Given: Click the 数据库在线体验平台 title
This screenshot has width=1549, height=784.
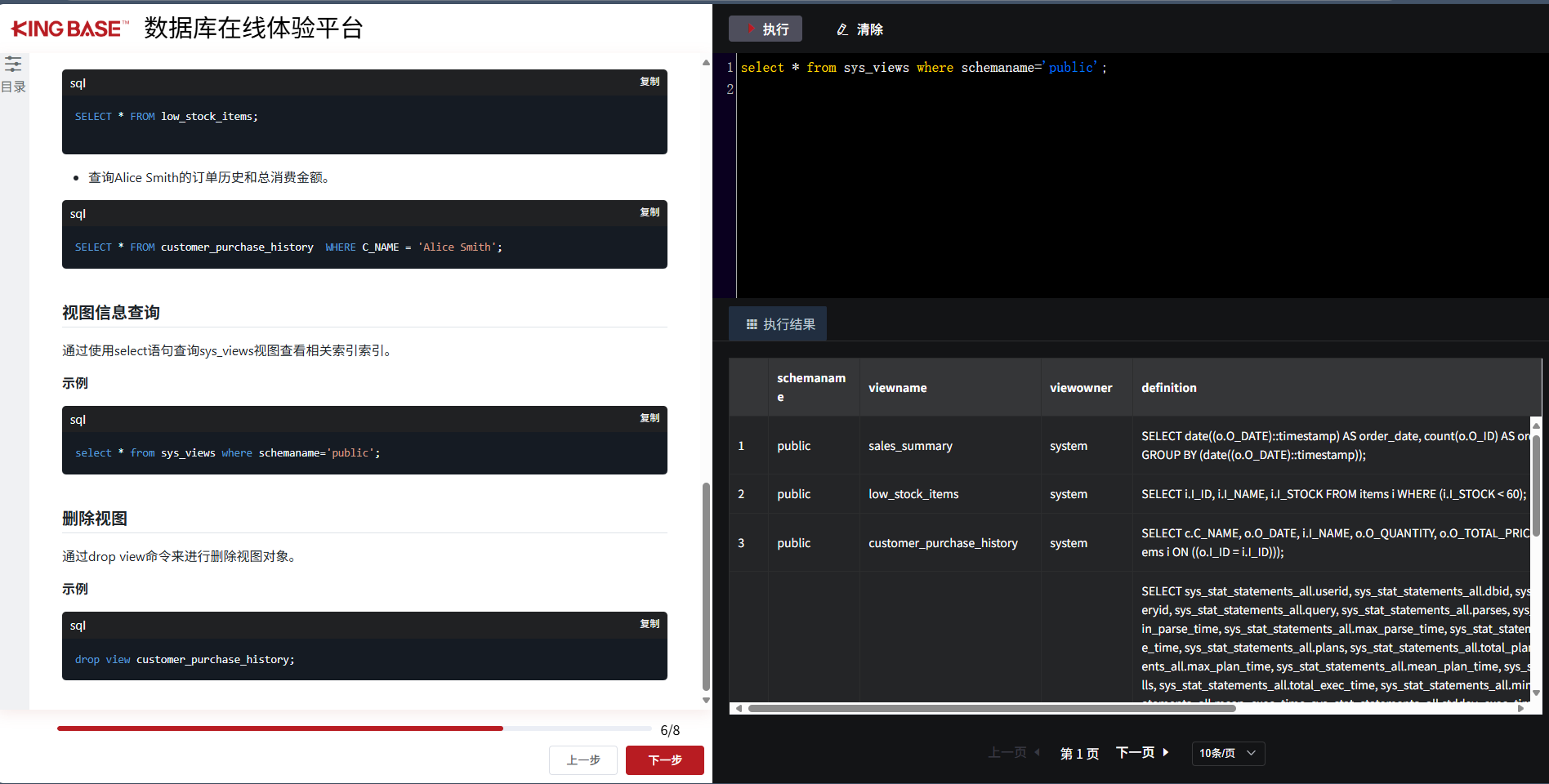Looking at the screenshot, I should [253, 28].
